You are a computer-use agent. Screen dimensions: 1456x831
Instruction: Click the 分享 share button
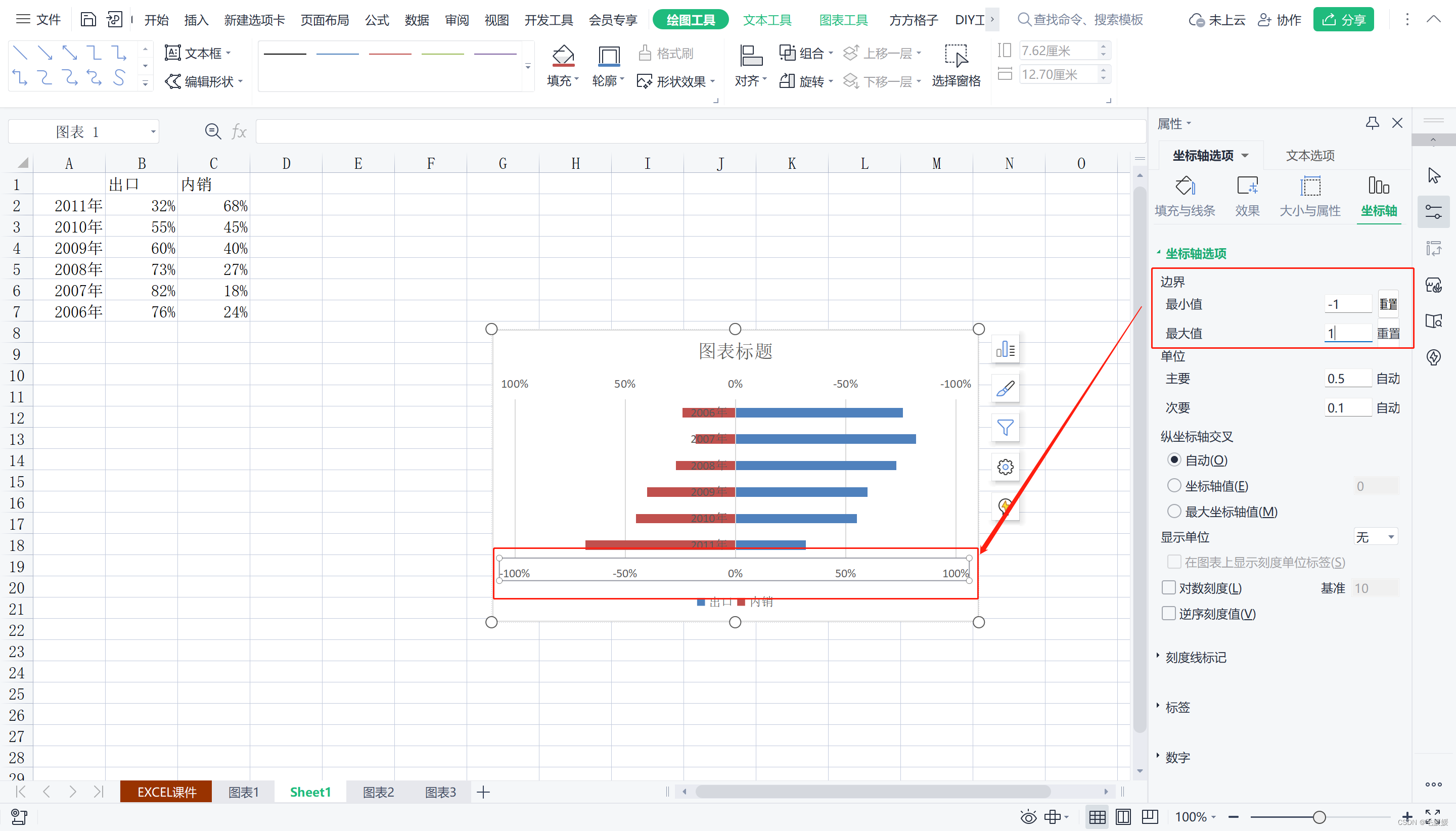pos(1343,20)
